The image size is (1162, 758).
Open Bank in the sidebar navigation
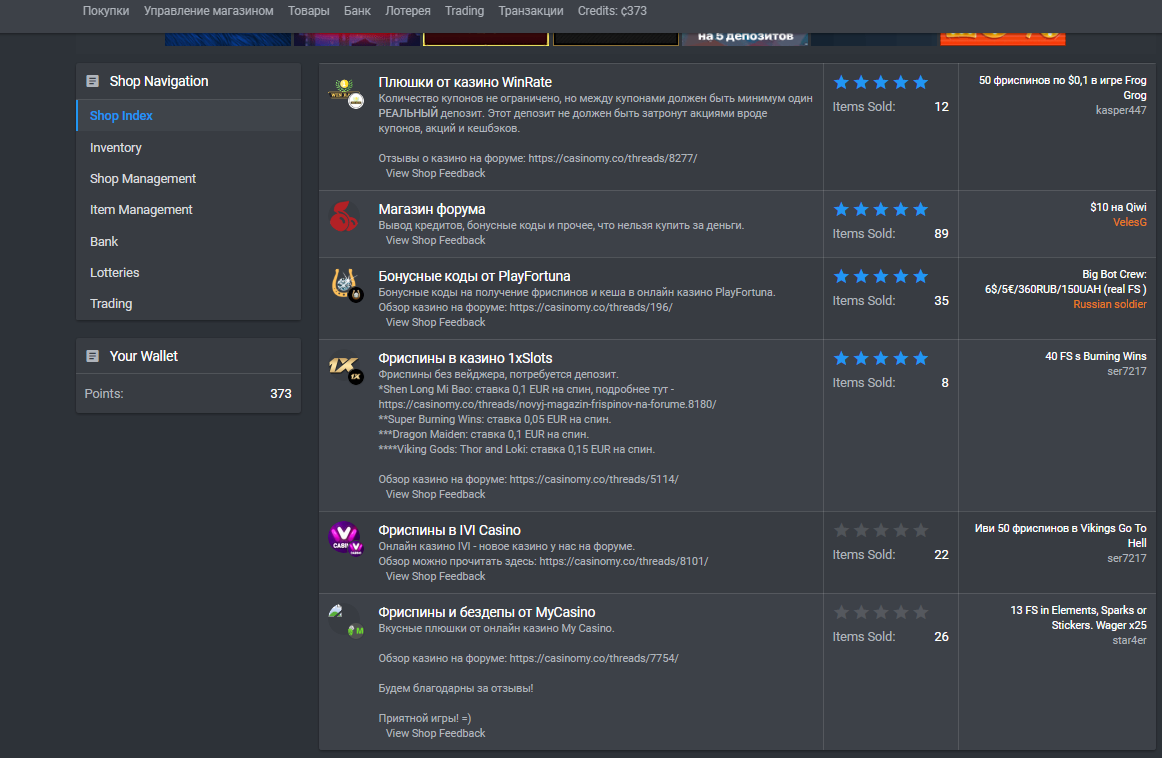coord(189,242)
